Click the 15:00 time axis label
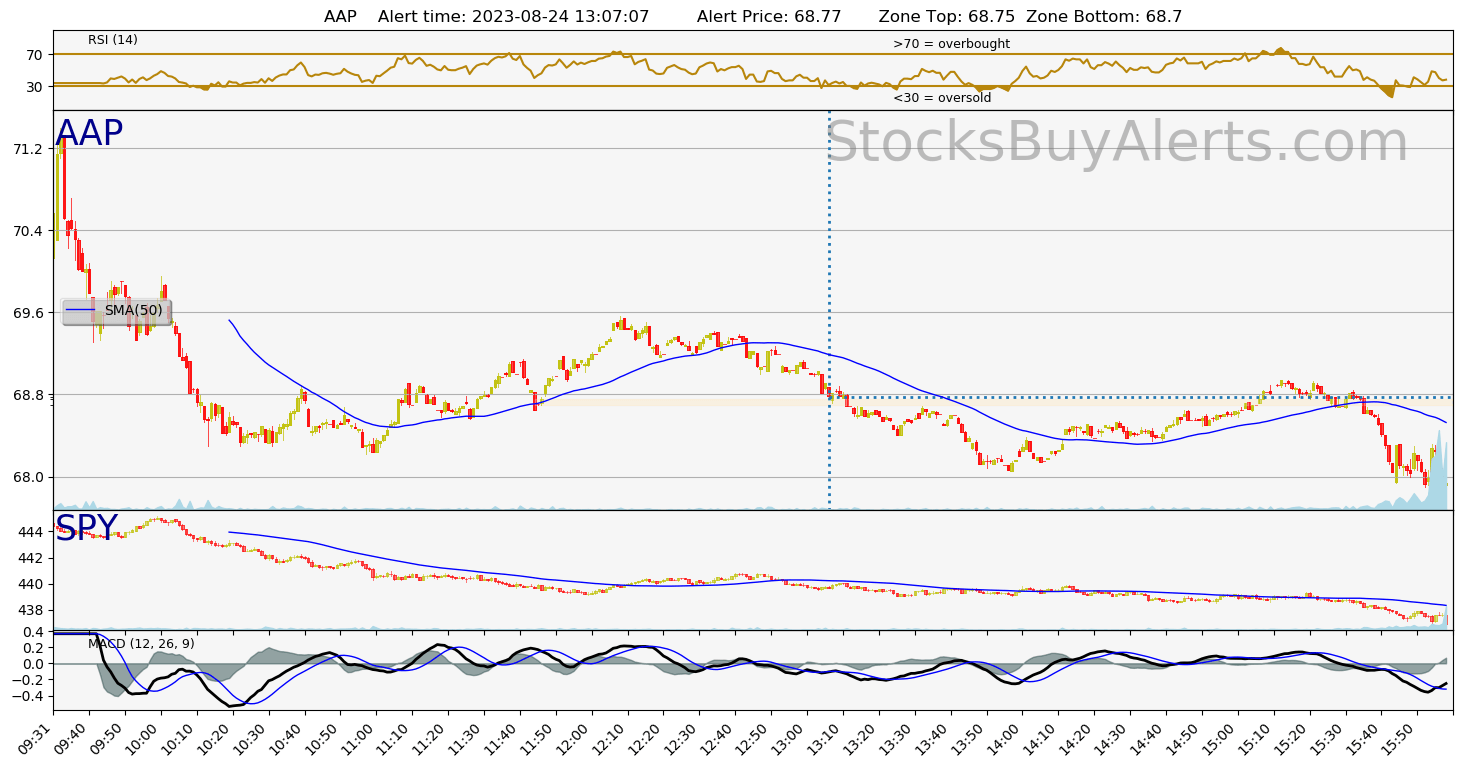The image size is (1468, 768). [x=1216, y=741]
